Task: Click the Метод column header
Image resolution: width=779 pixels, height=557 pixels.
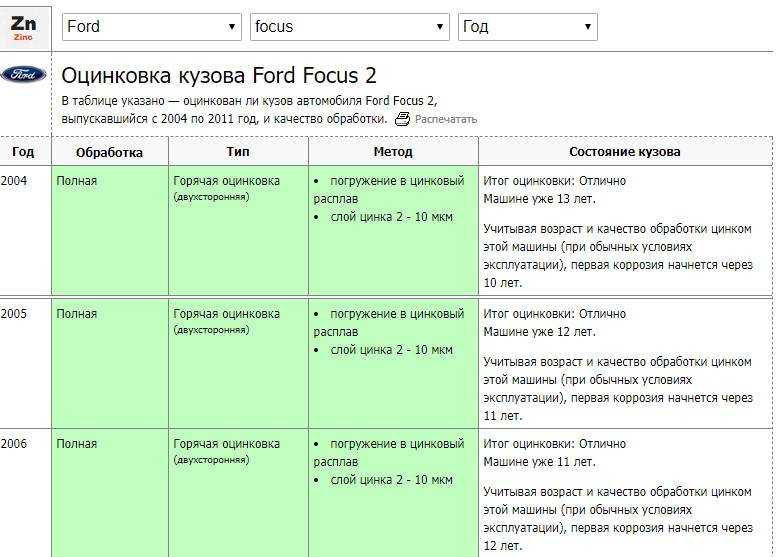Action: click(393, 152)
